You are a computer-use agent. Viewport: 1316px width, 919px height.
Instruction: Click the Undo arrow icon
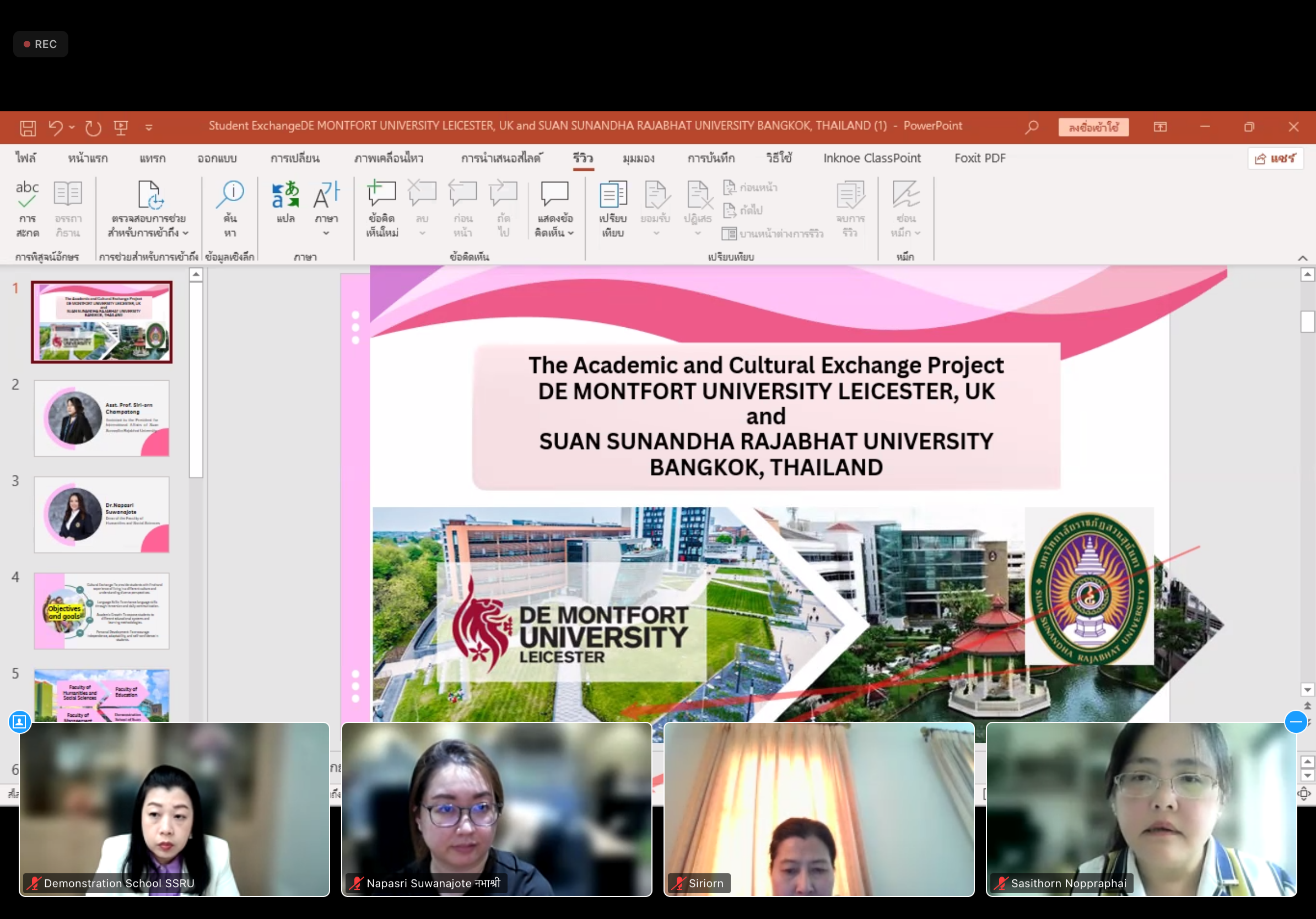pyautogui.click(x=56, y=127)
